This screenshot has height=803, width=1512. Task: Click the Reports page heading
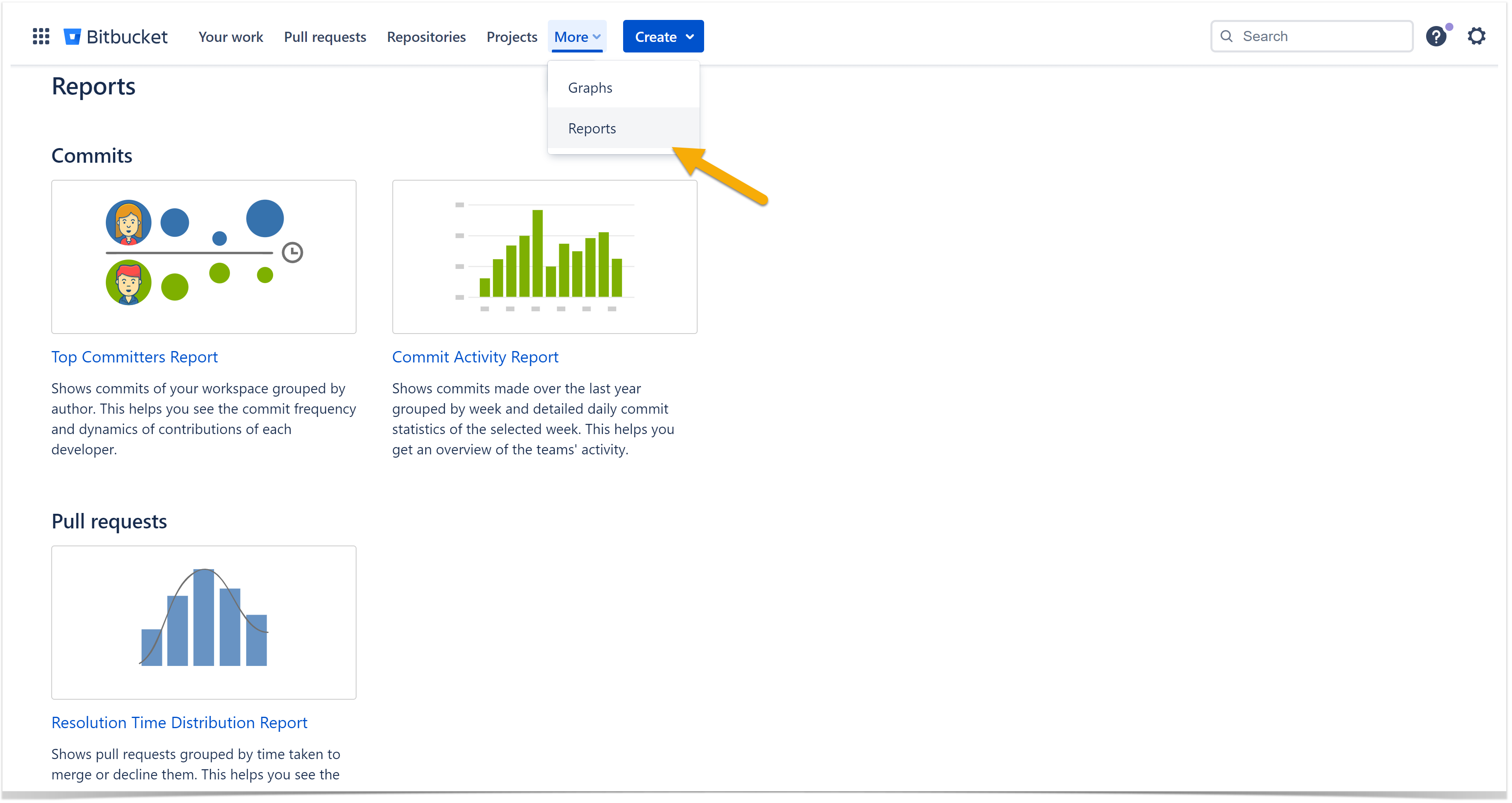tap(93, 86)
